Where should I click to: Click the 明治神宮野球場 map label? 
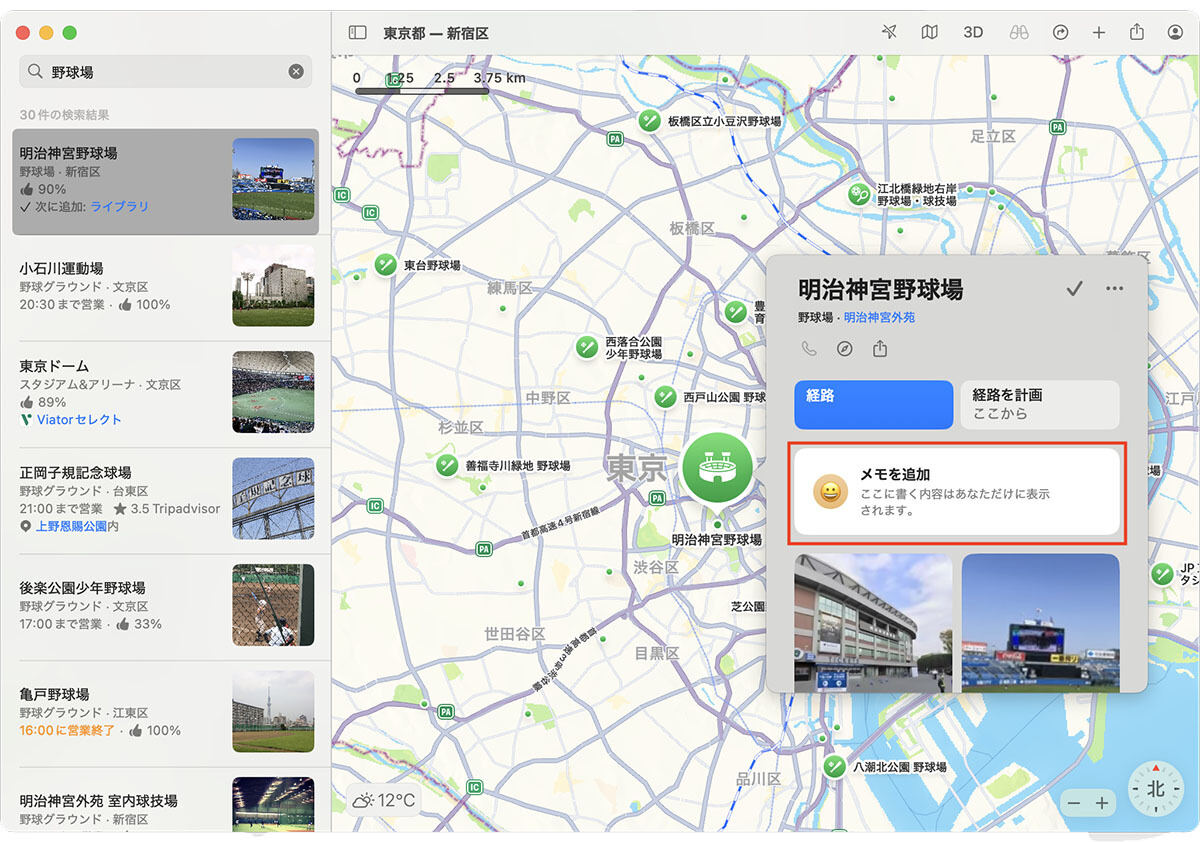[x=716, y=539]
